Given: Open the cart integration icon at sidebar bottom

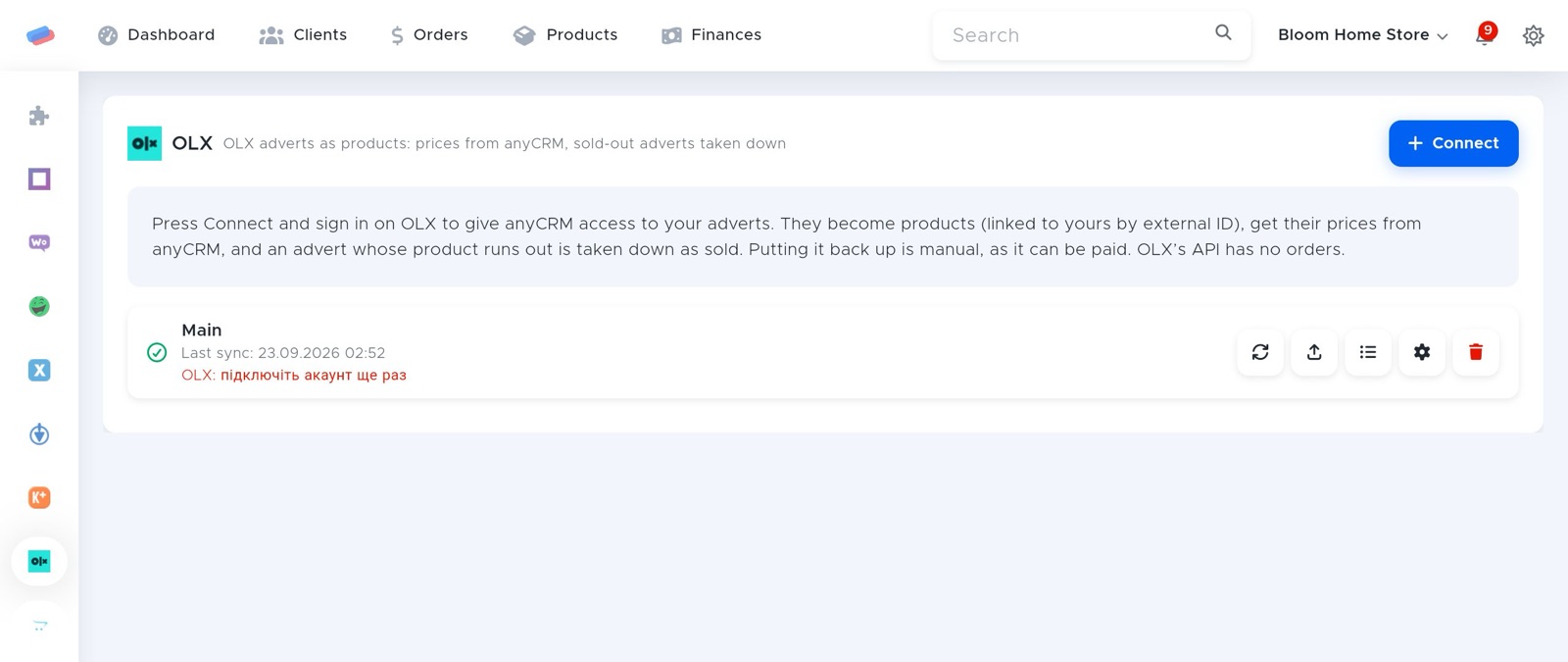Looking at the screenshot, I should coord(39,625).
